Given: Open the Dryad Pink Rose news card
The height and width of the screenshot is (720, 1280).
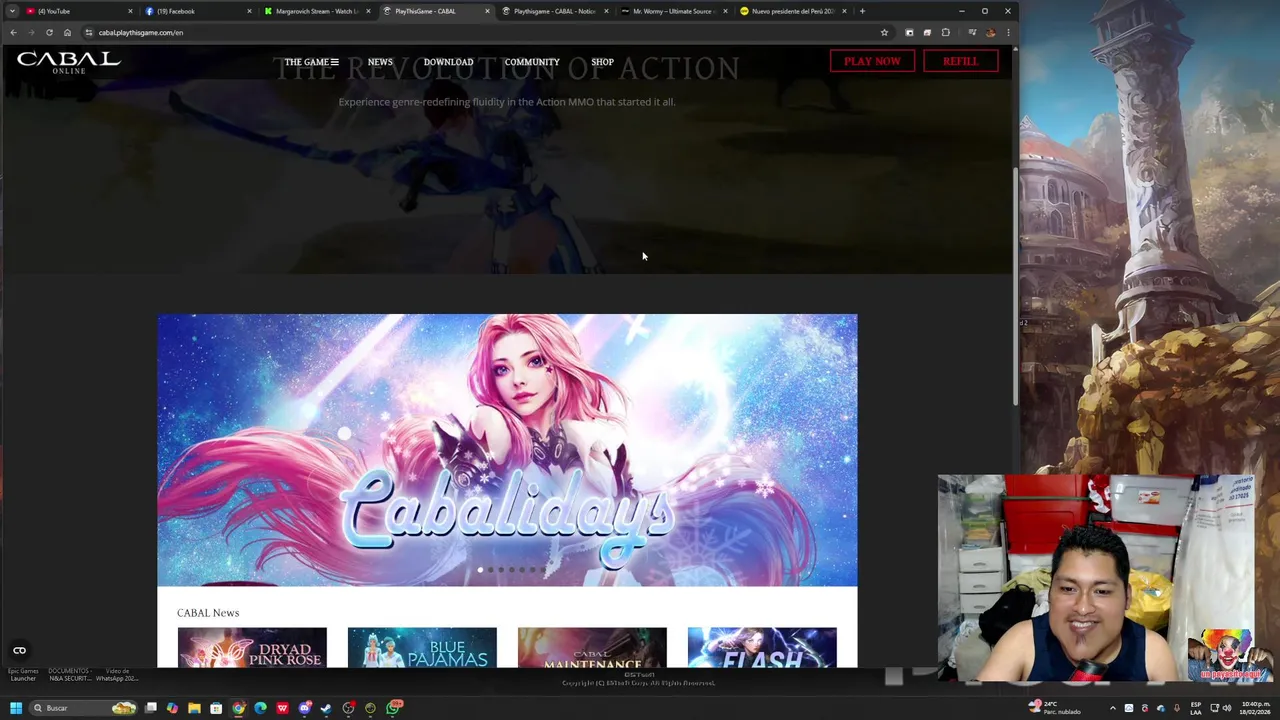Looking at the screenshot, I should [252, 647].
